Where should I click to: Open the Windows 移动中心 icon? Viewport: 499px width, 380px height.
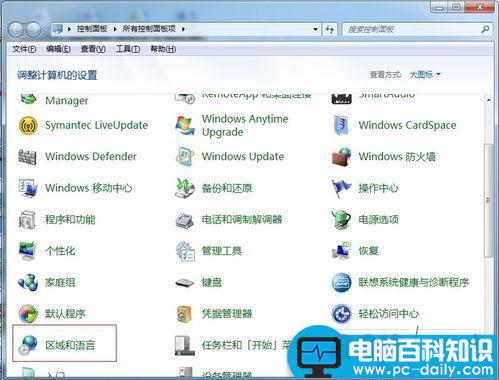[x=28, y=188]
